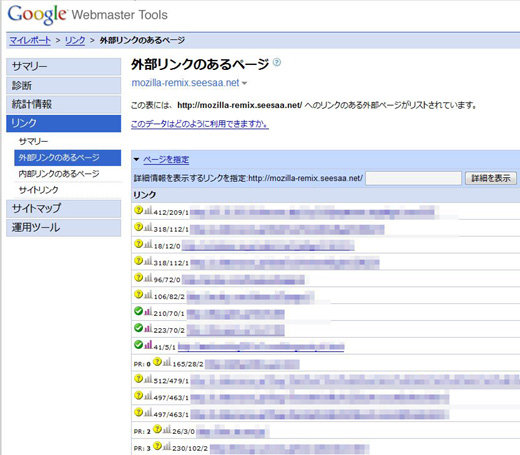Click the purple bar chart icon in the 223/70/2 row
The height and width of the screenshot is (455, 520).
pos(148,328)
